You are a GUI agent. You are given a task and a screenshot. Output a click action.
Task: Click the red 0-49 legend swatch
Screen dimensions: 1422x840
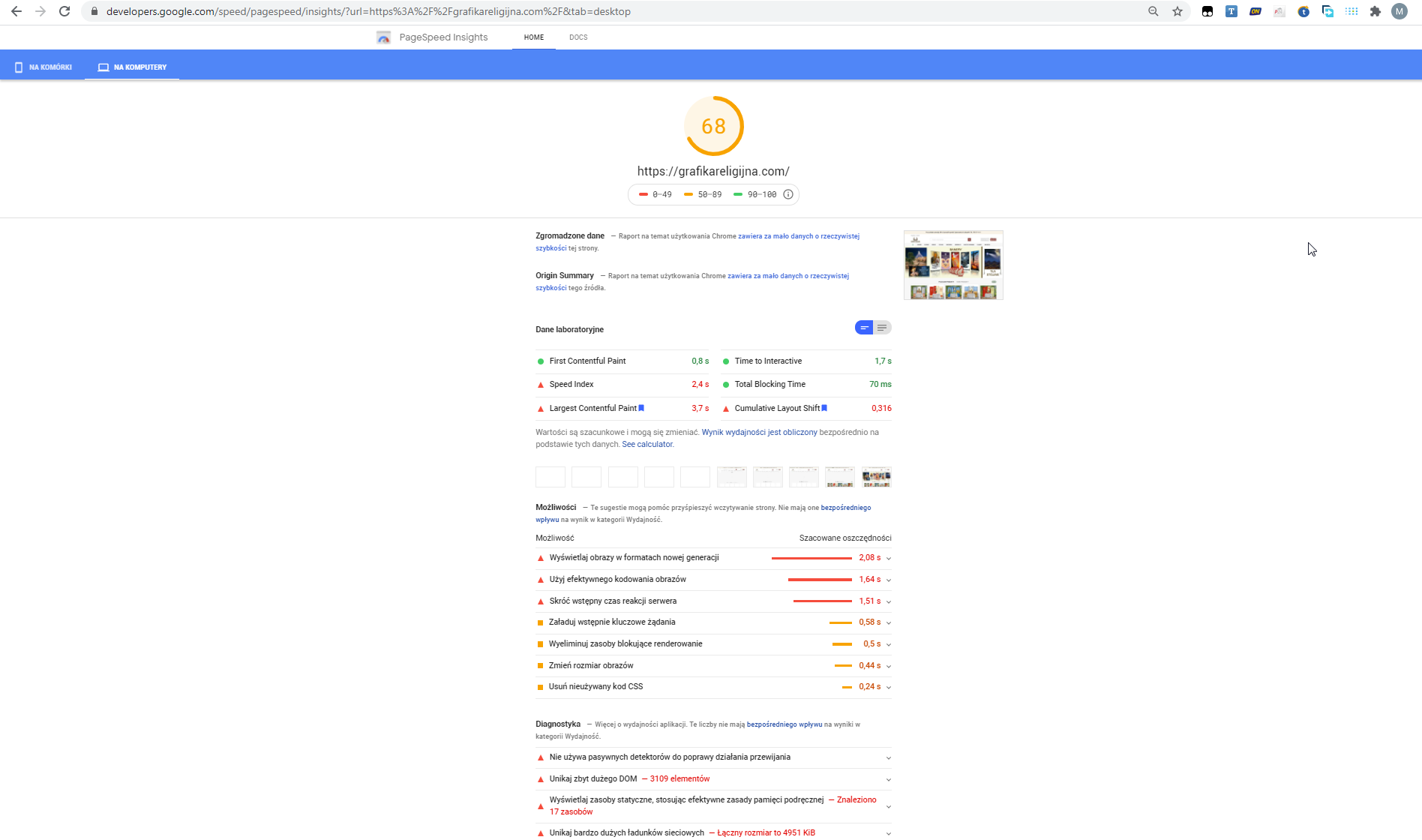pyautogui.click(x=643, y=194)
